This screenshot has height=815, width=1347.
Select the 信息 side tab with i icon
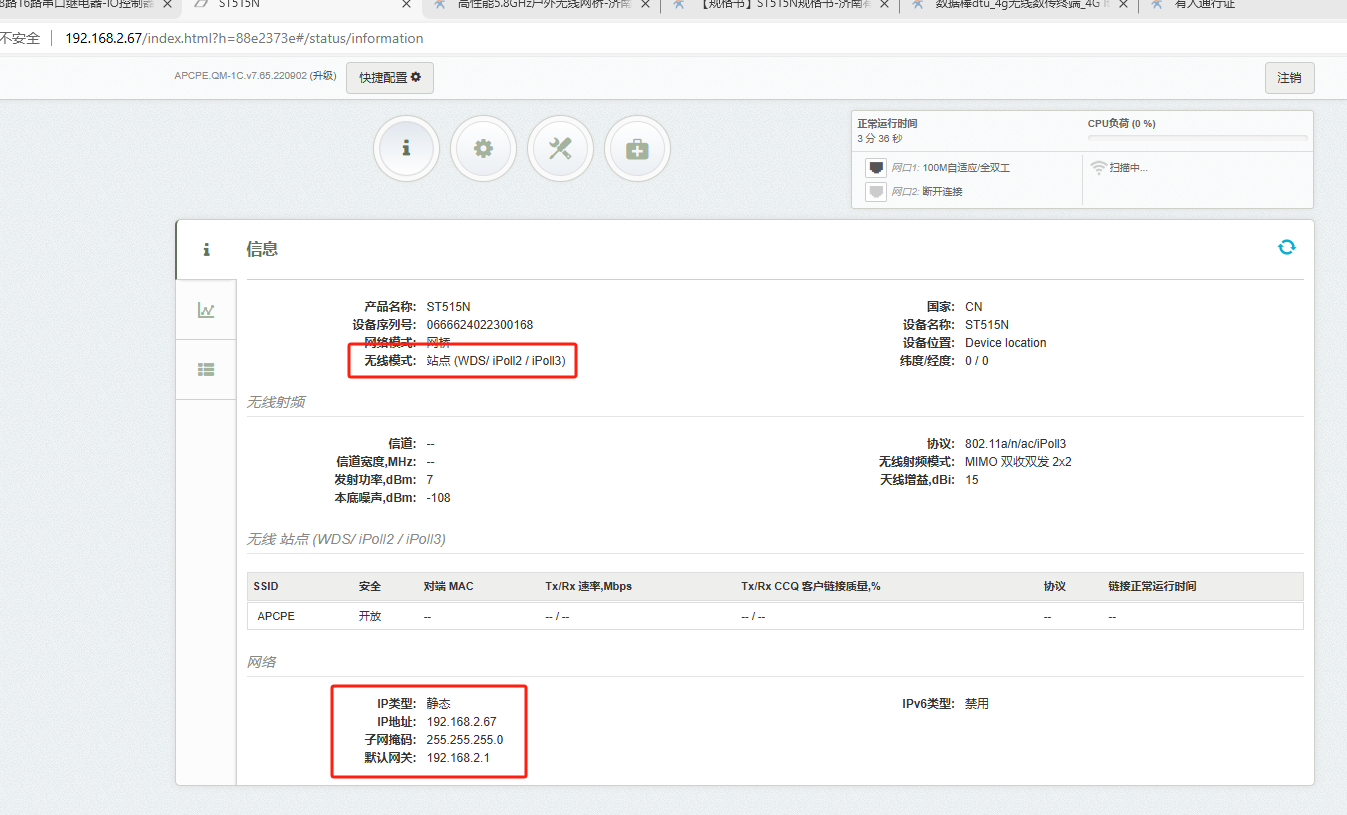point(206,250)
